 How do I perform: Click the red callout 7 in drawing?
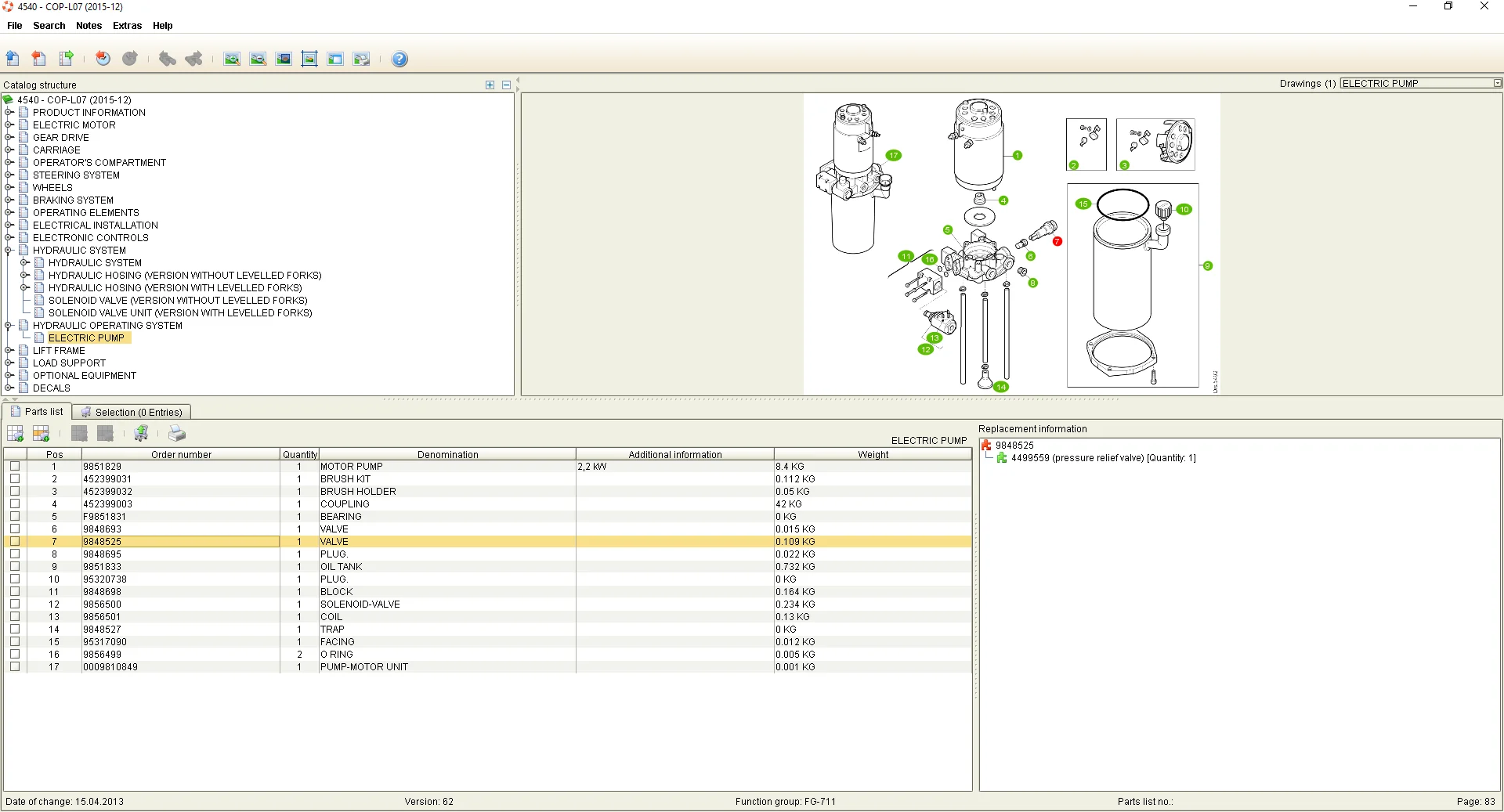(1057, 241)
